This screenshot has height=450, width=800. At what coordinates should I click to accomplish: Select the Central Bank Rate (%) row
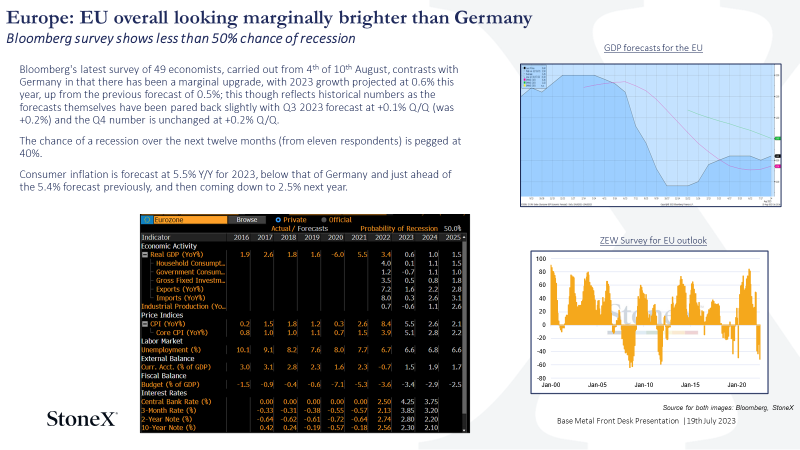click(x=301, y=402)
